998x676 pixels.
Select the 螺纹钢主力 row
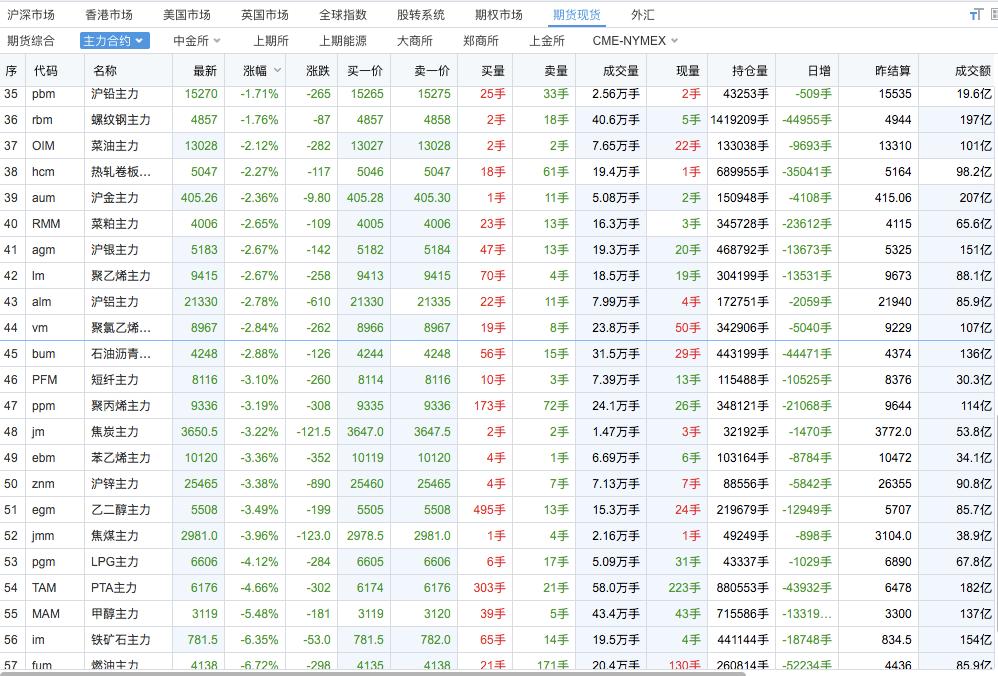(121, 120)
